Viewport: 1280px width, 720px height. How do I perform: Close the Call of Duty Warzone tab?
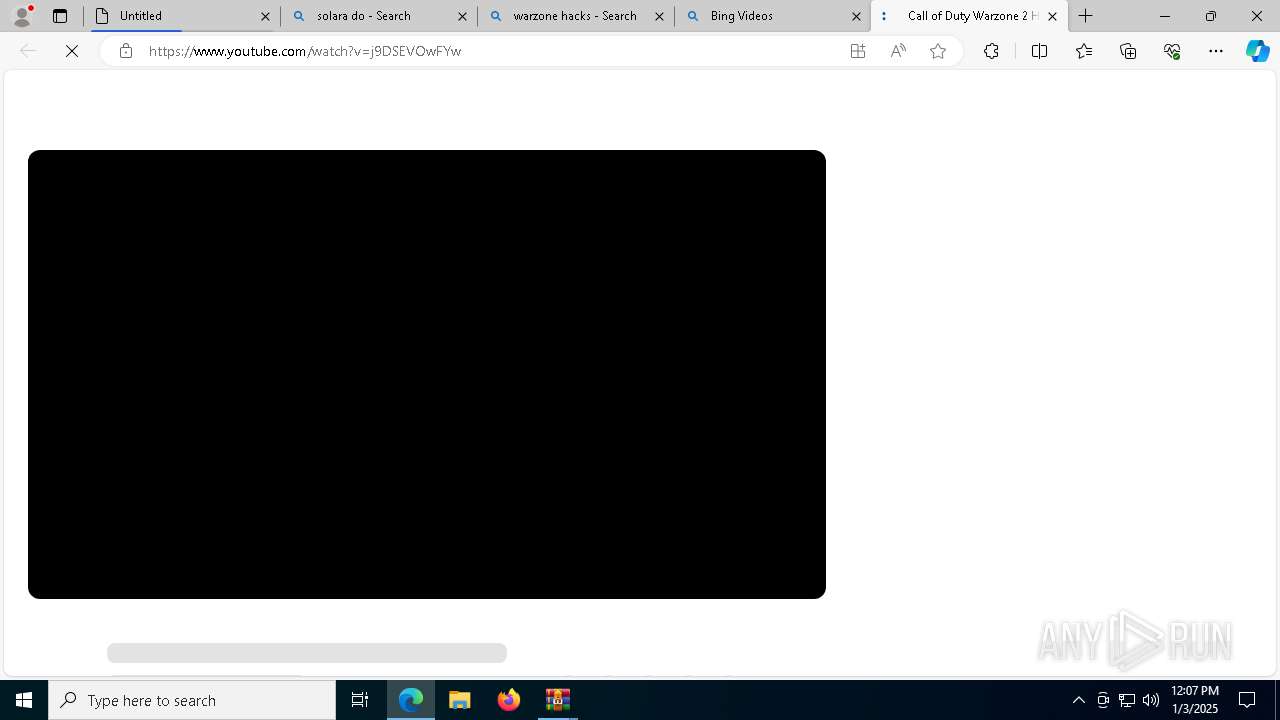(1052, 16)
